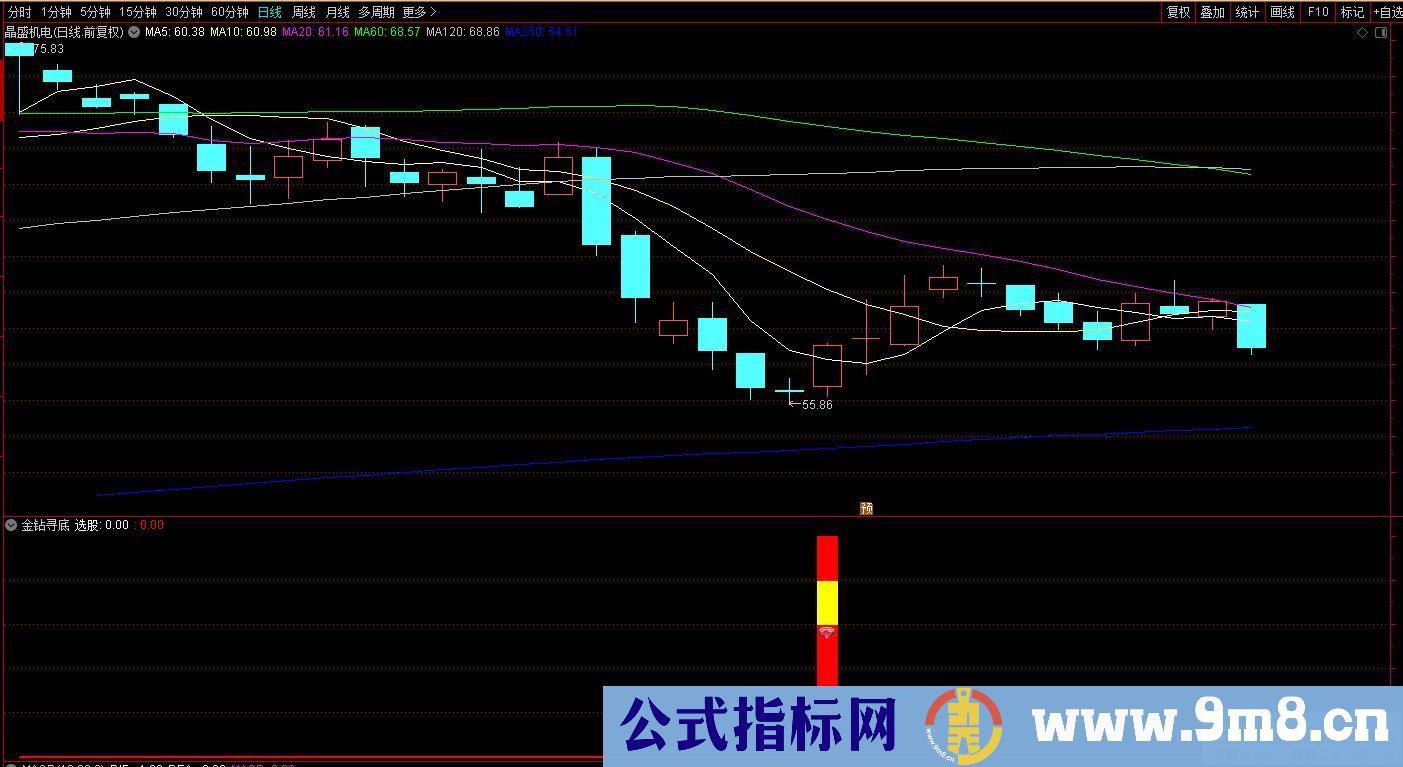The image size is (1403, 767).
Task: Expand the 更多 period options dropdown
Action: point(416,12)
